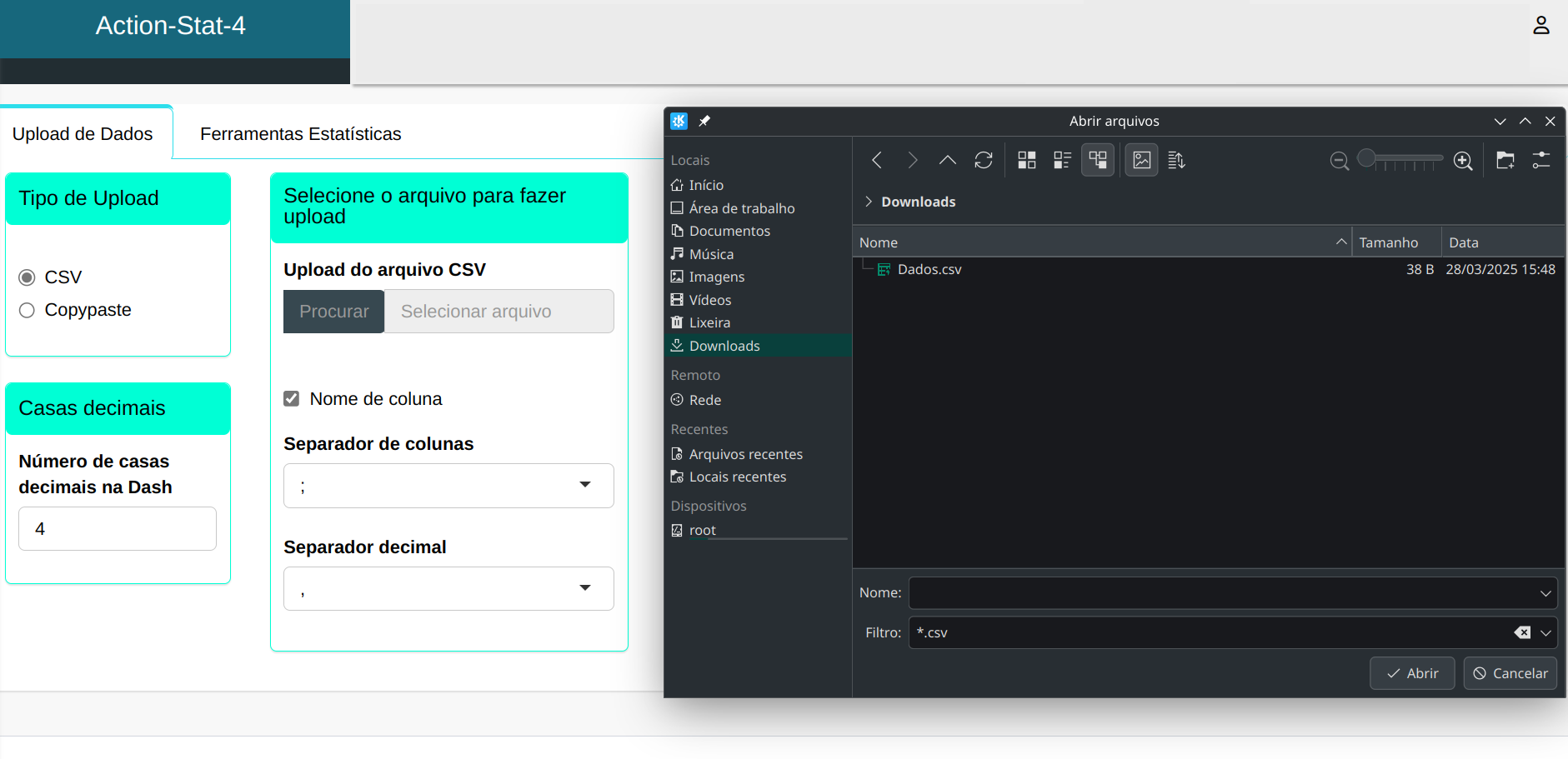Uncheck the Nome de coluna checkbox
This screenshot has height=759, width=1568.
[x=292, y=399]
